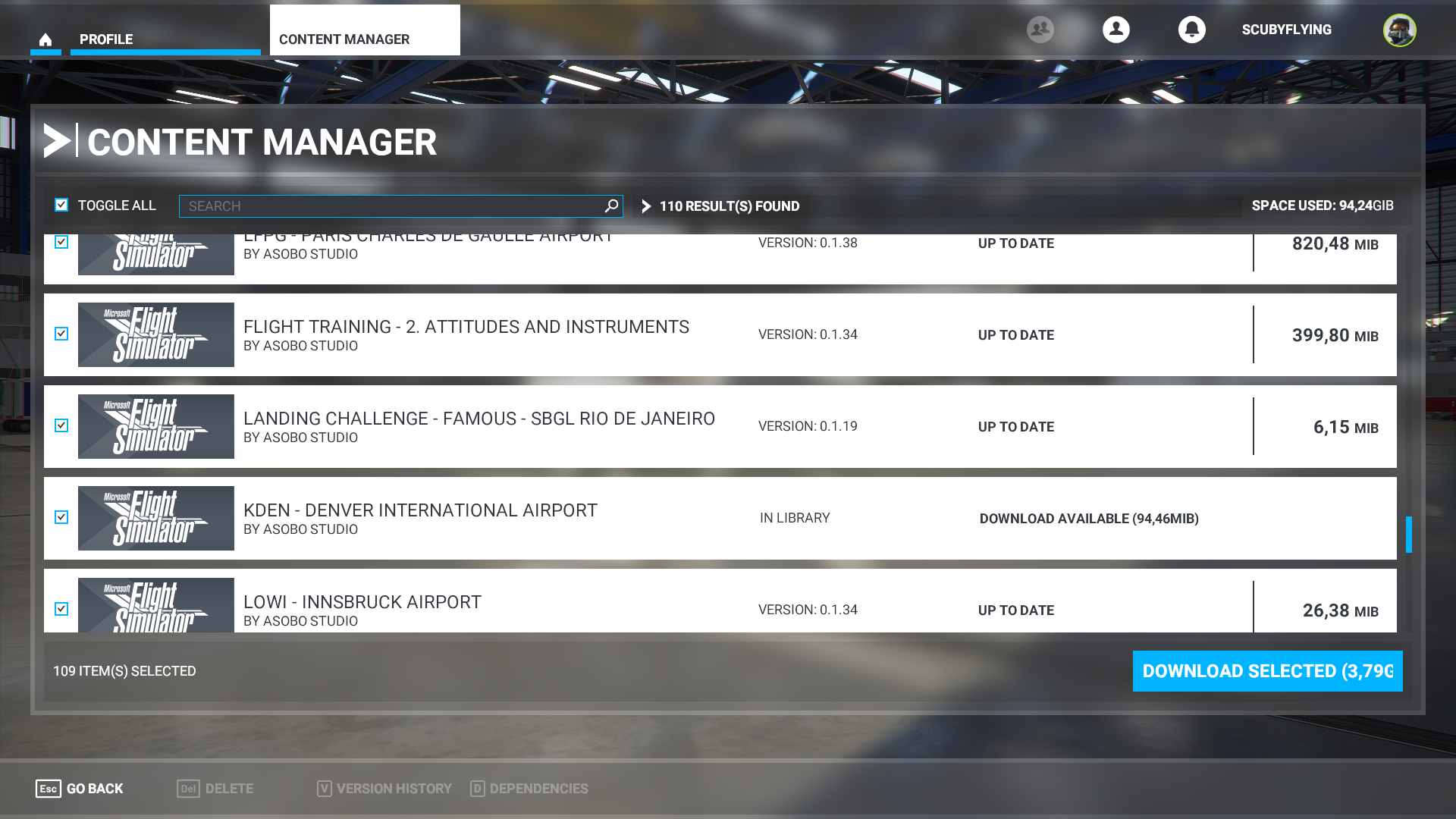Screen dimensions: 1456x819
Task: Click the SCUBYFLYING username
Action: pos(1286,30)
